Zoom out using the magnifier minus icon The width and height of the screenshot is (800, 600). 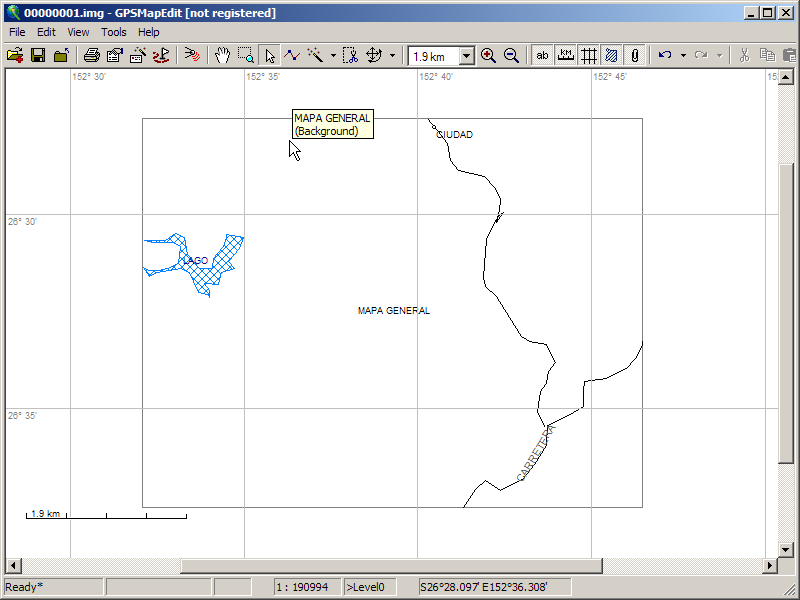click(x=511, y=55)
